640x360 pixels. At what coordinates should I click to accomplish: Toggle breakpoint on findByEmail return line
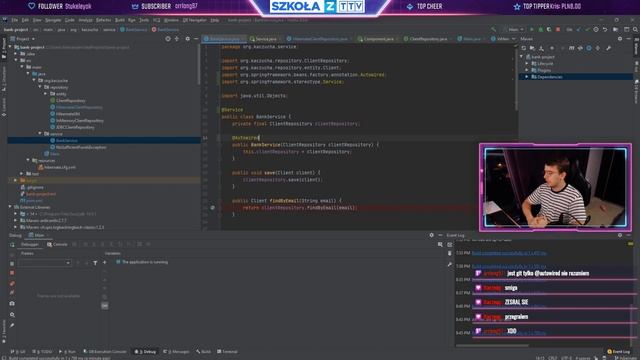(x=212, y=208)
